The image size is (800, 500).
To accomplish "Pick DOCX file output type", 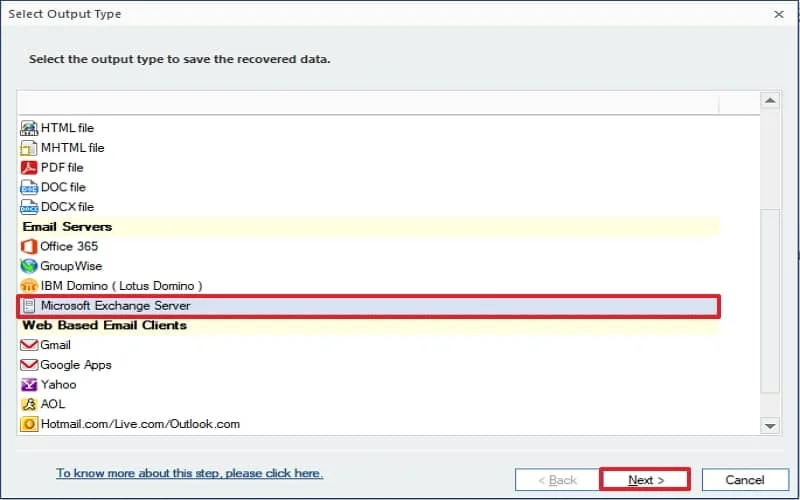I will click(x=67, y=207).
